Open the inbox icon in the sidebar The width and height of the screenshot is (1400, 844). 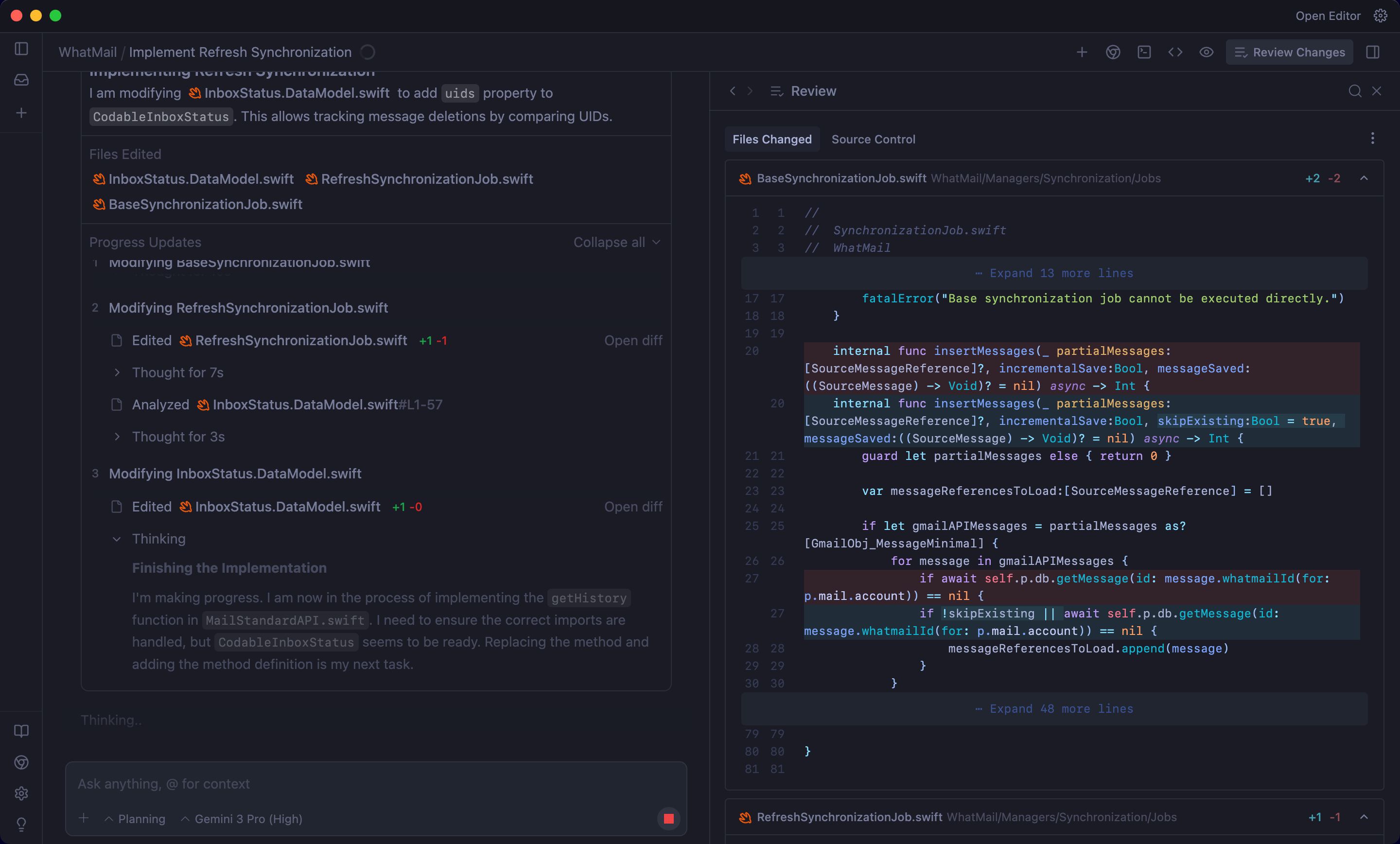click(21, 80)
